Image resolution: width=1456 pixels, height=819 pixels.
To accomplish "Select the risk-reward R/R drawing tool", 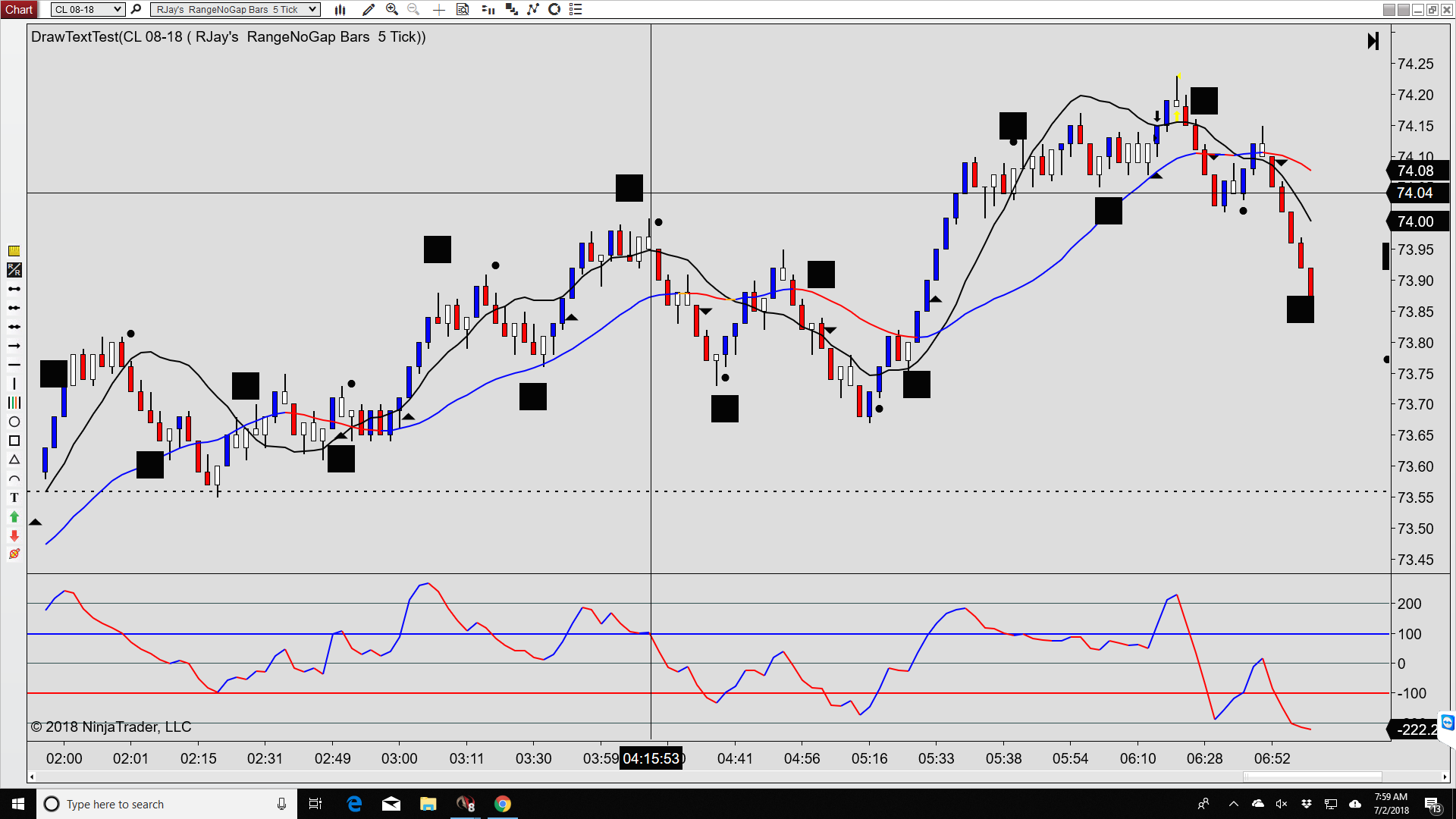I will [x=14, y=270].
